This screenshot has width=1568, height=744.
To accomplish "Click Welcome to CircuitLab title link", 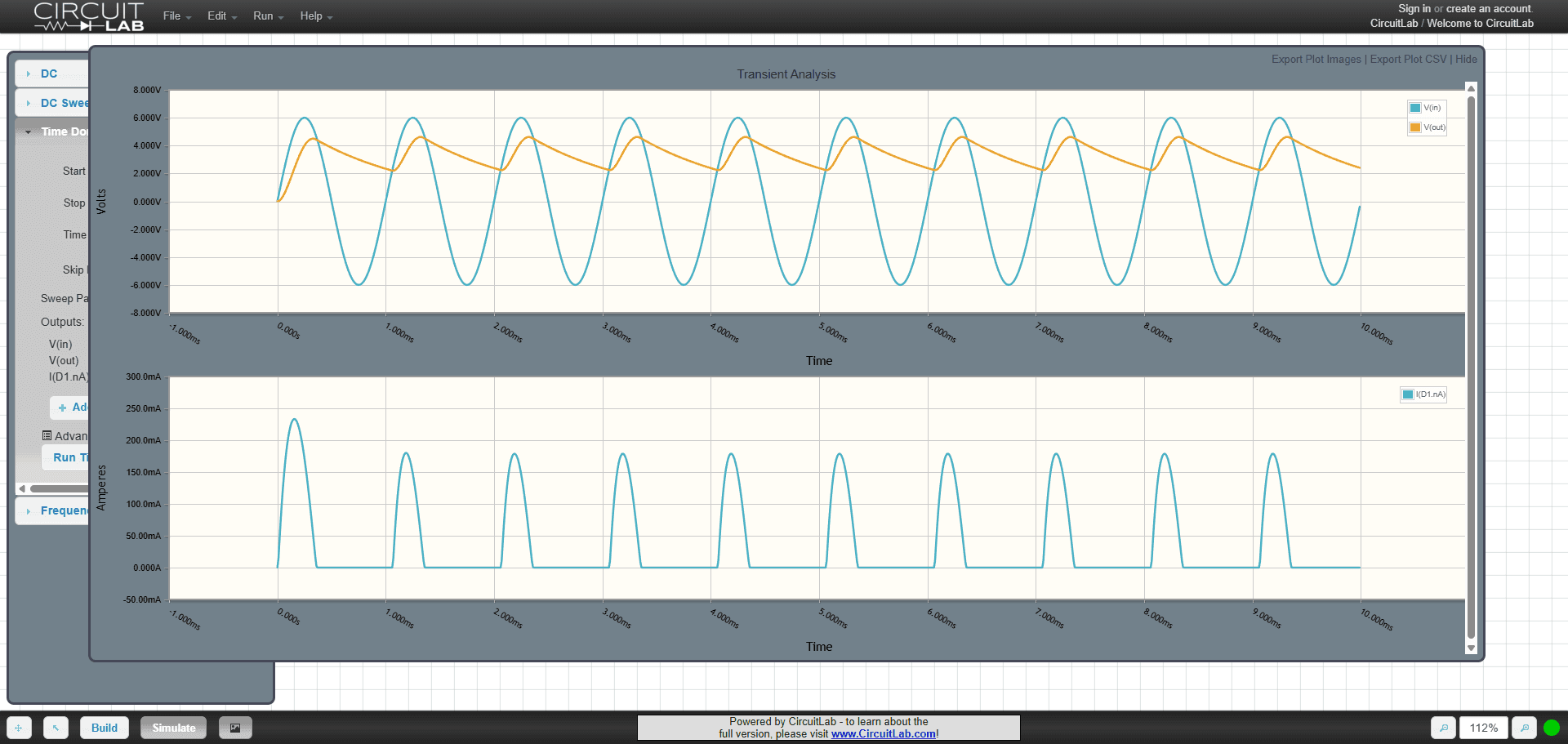I will 1480,23.
